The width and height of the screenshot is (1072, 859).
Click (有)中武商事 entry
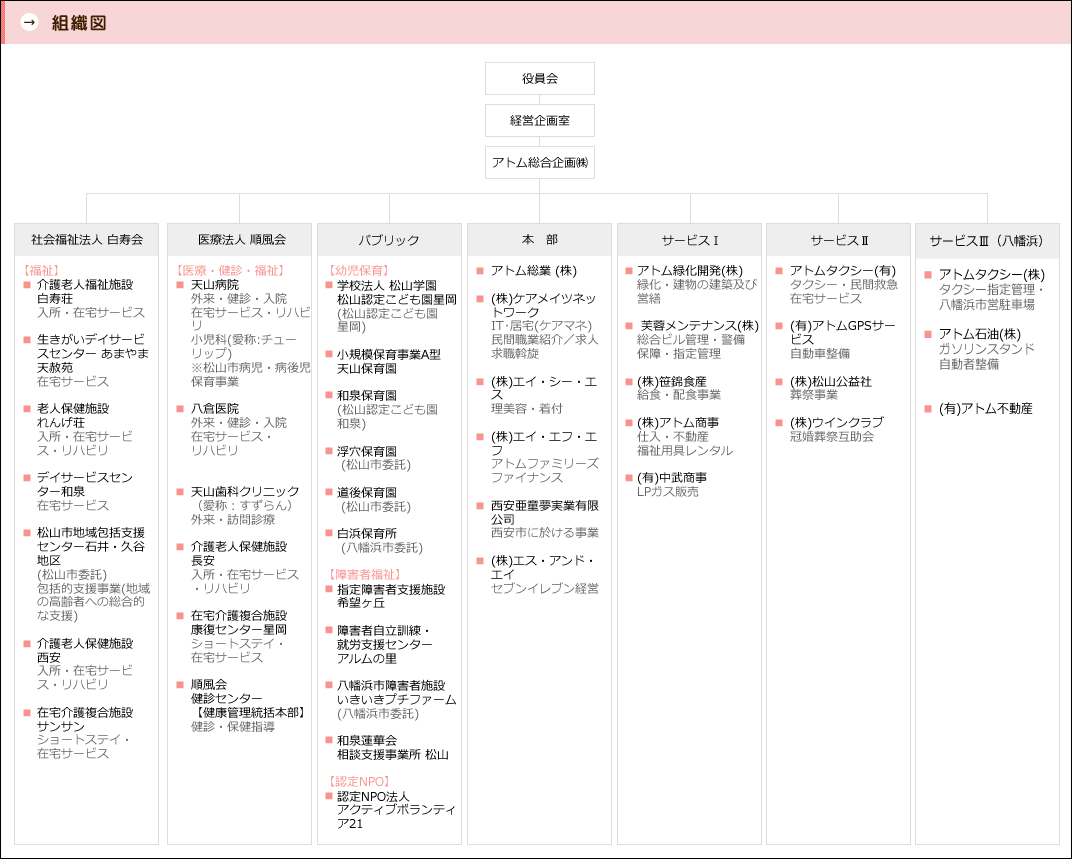(x=671, y=477)
